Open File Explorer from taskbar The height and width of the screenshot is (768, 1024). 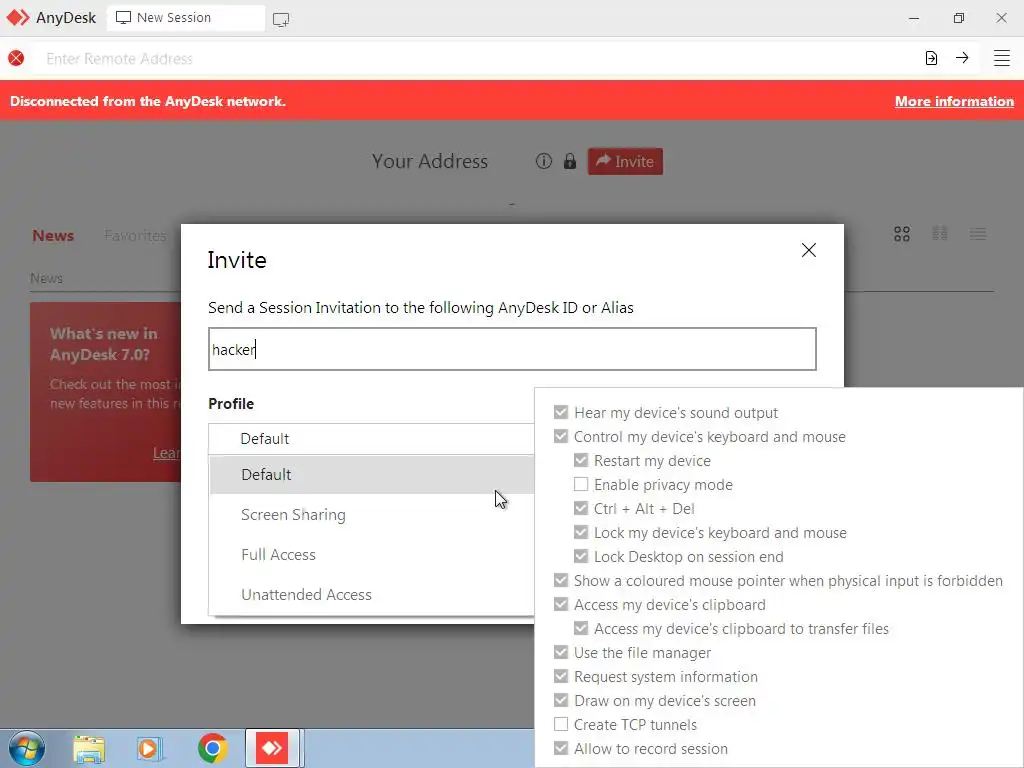coord(89,749)
